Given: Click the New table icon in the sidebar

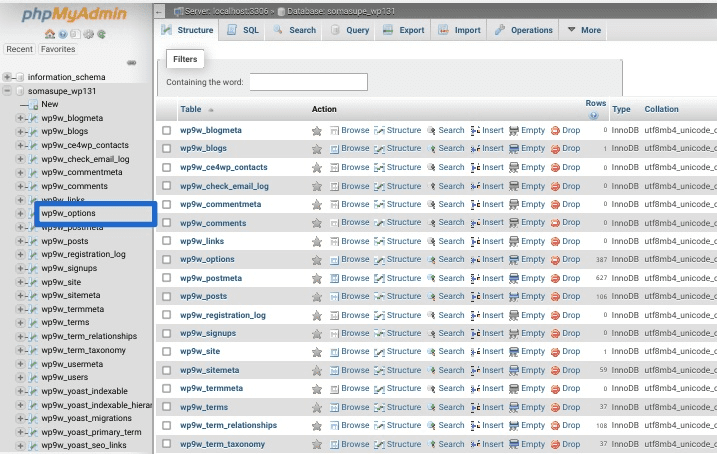Looking at the screenshot, I should click(x=33, y=105).
